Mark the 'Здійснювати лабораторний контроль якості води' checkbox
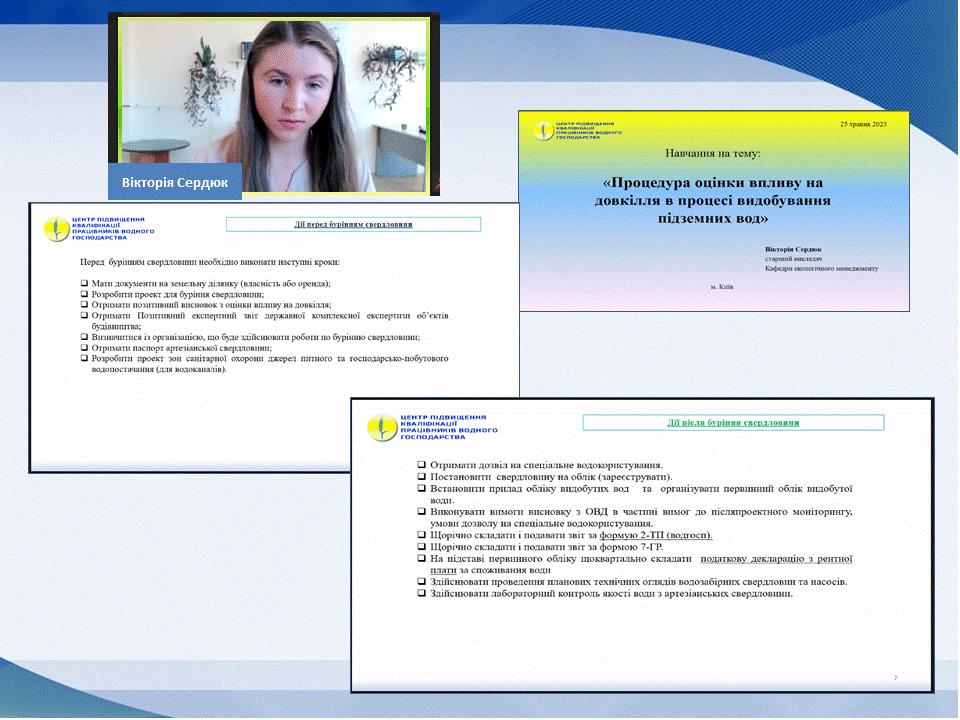This screenshot has width=960, height=720. [x=421, y=593]
